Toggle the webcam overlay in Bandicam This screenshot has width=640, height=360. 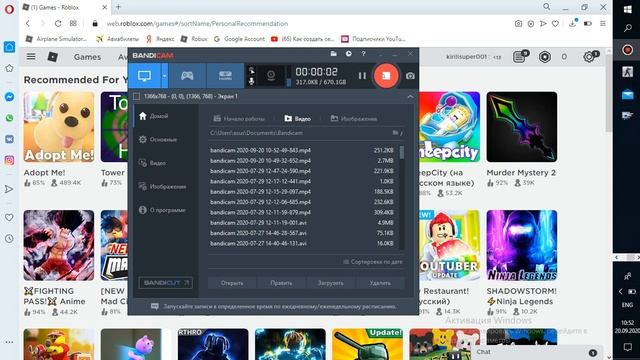(271, 76)
